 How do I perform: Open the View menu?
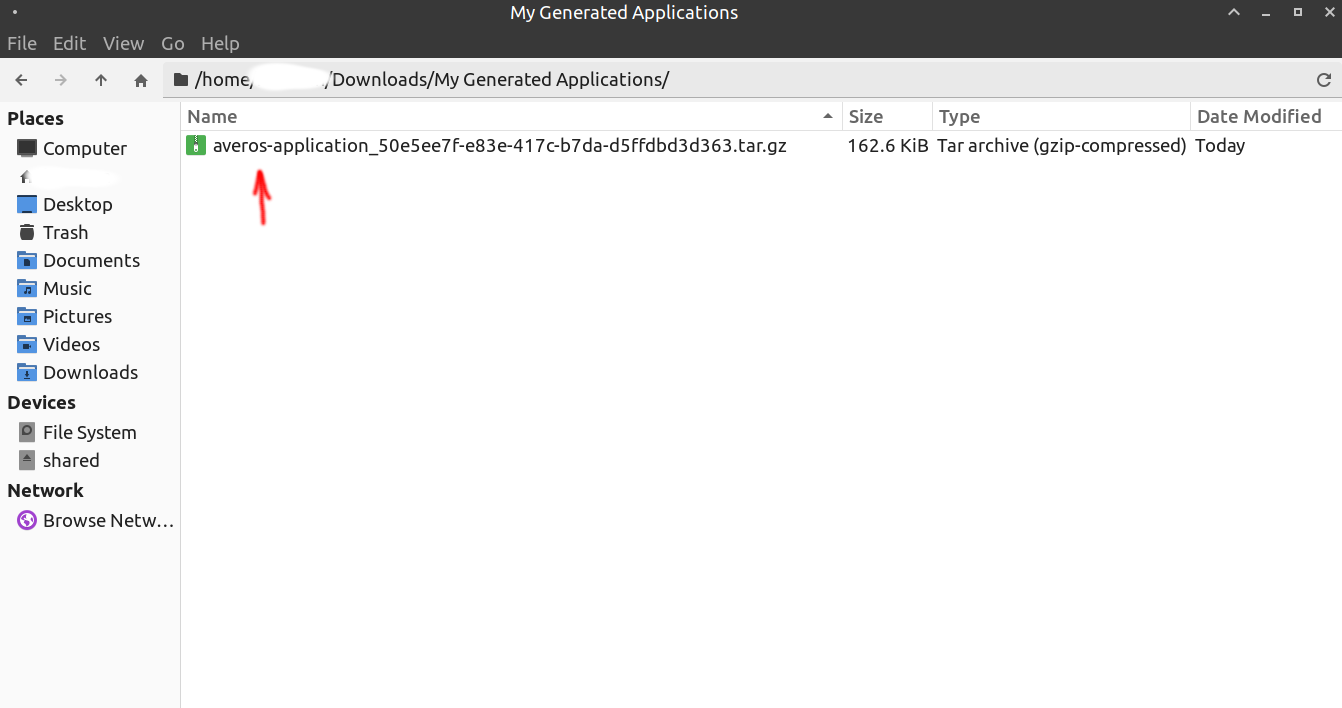(x=123, y=43)
